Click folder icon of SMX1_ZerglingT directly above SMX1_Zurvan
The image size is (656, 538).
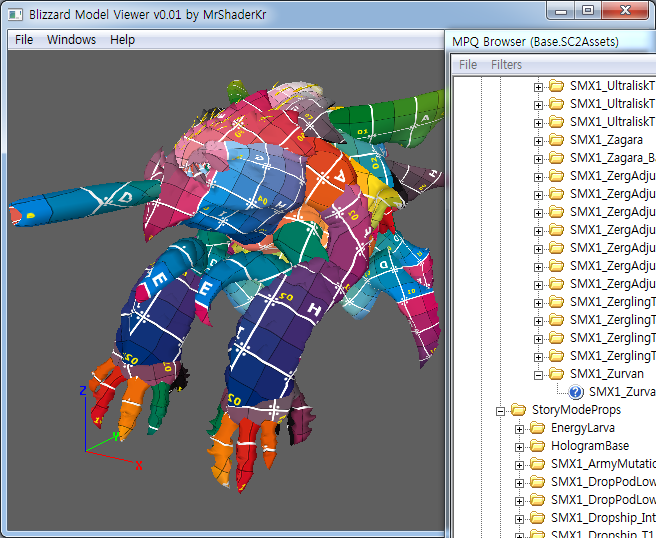(x=556, y=355)
